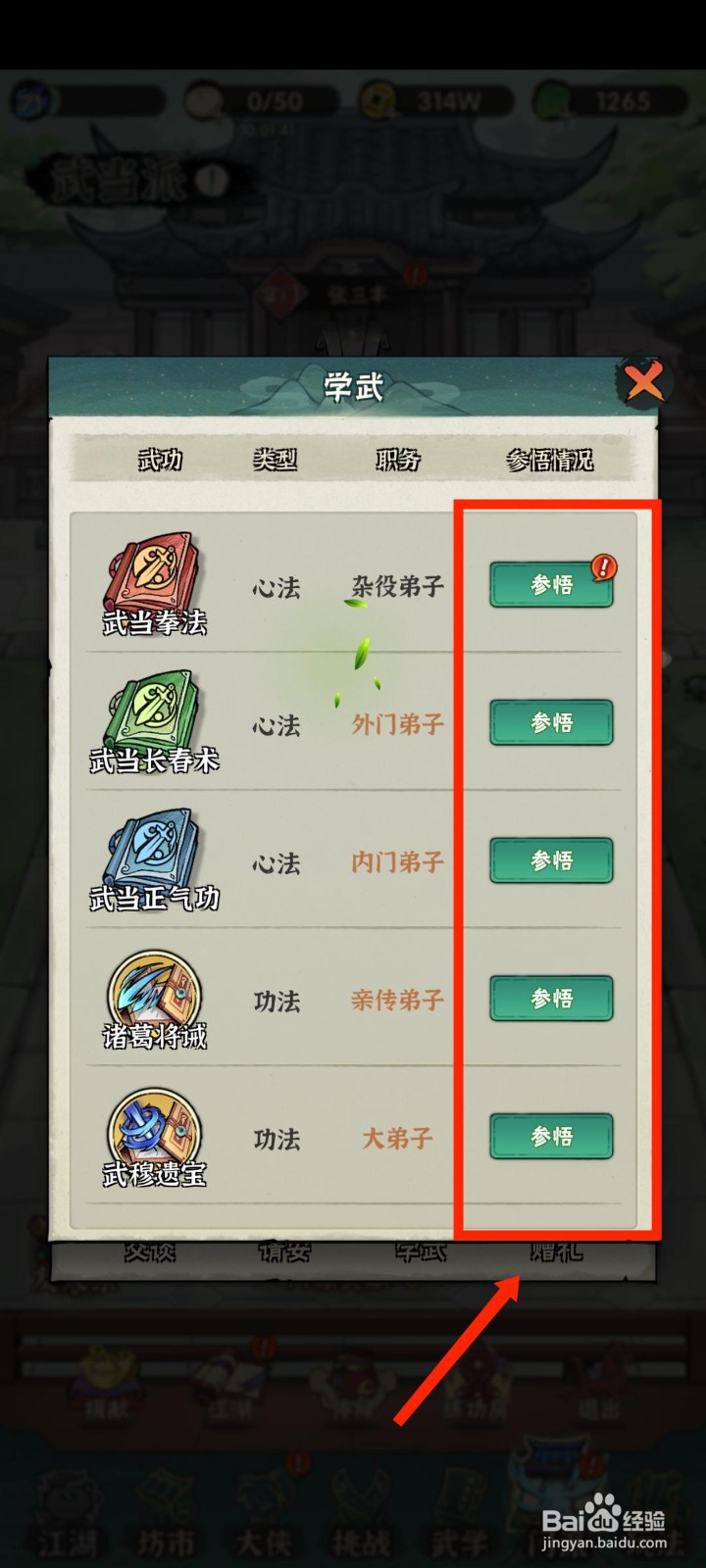Viewport: 706px width, 1568px height.
Task: Tap the 大弟子 rank label
Action: tap(397, 1138)
